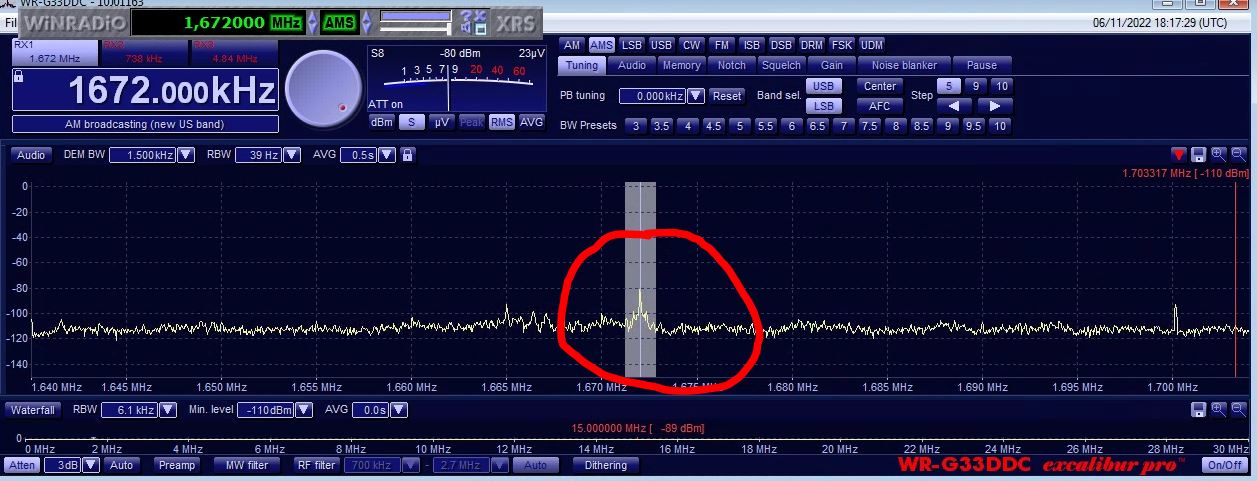Viewport: 1257px width, 481px height.
Task: Open spectrum AVG 0.5s dropdown
Action: pos(386,155)
